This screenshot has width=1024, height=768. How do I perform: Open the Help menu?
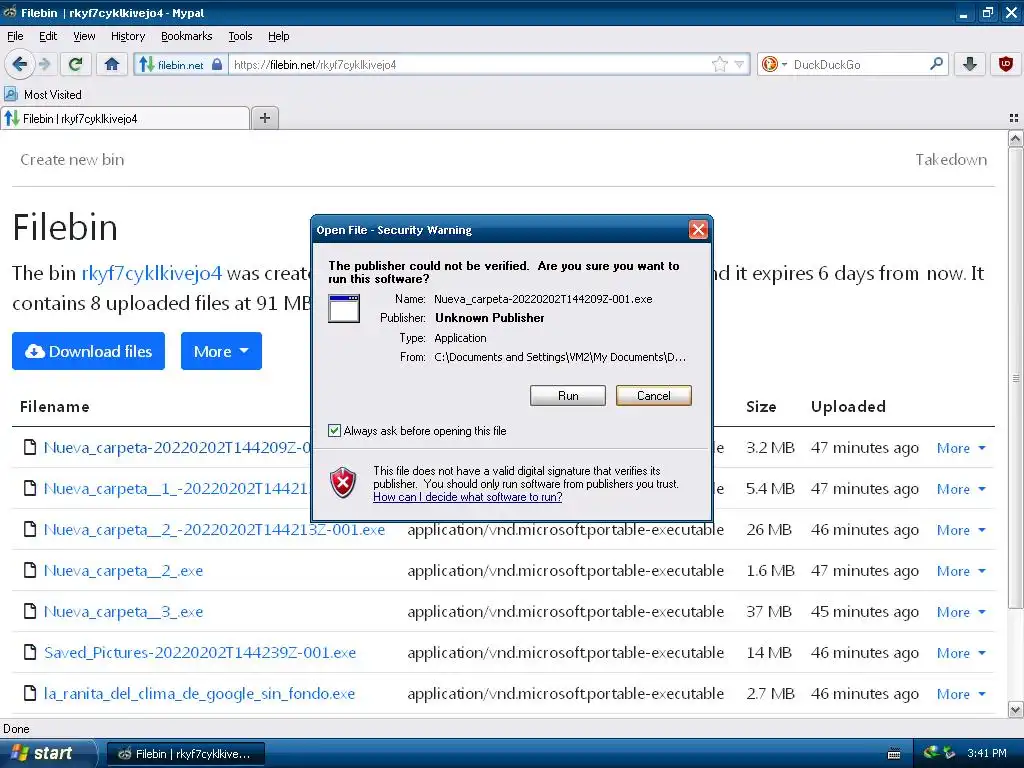click(279, 36)
